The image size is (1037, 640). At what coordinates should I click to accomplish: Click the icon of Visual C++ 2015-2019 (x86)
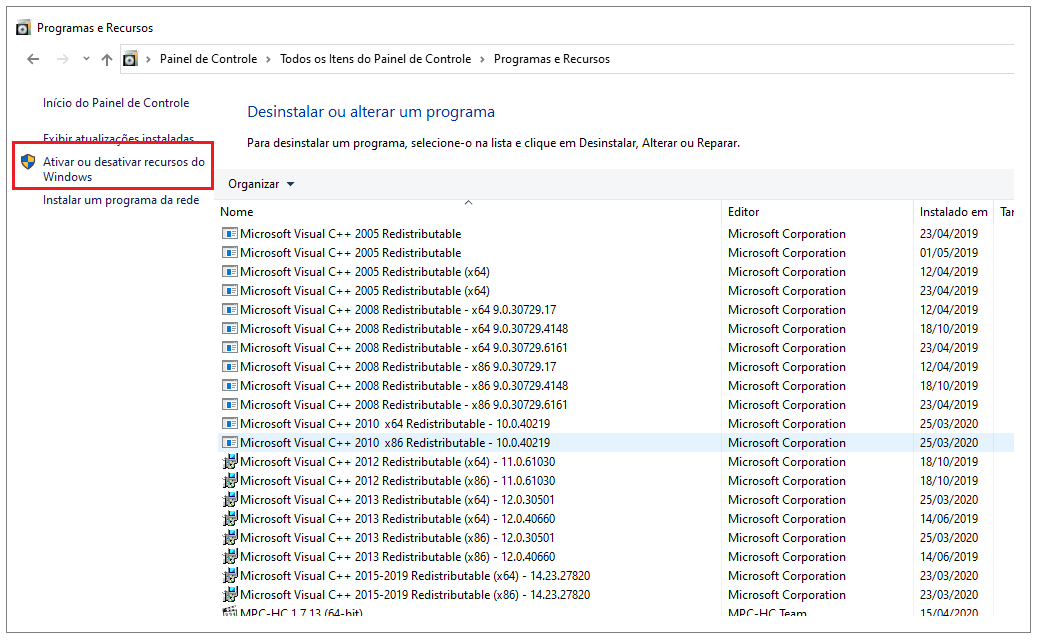(229, 595)
